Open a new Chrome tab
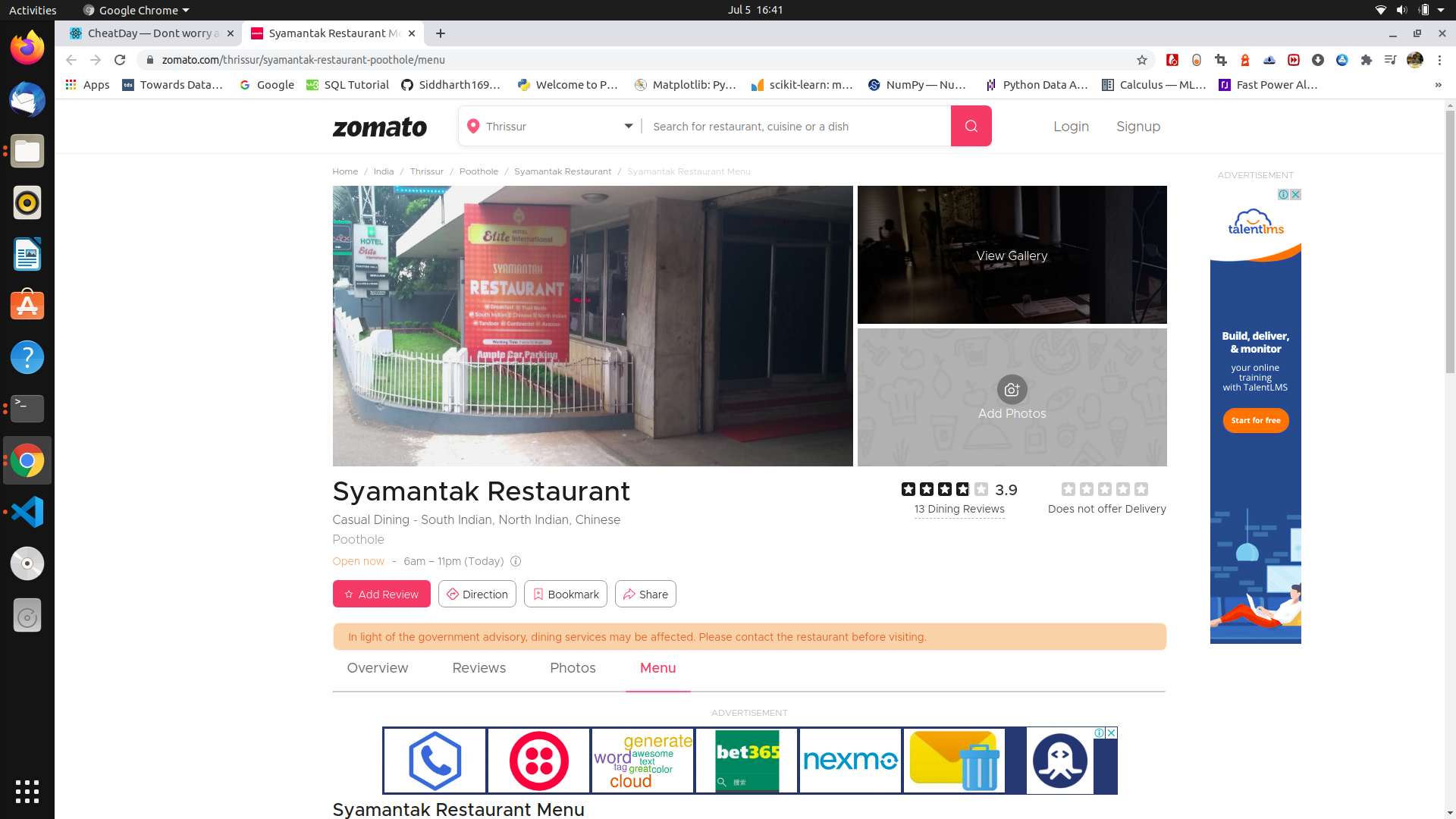1456x819 pixels. [x=441, y=33]
